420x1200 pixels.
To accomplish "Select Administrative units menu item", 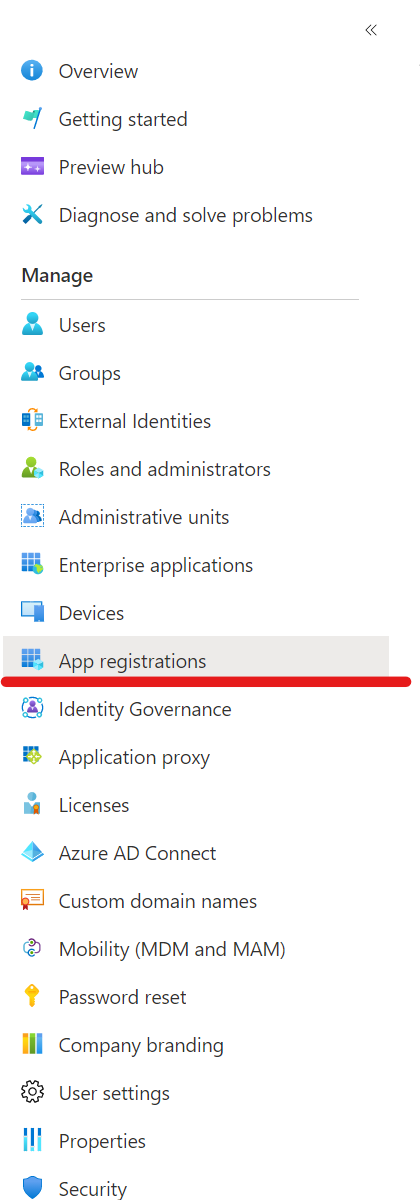I will click(196, 517).
